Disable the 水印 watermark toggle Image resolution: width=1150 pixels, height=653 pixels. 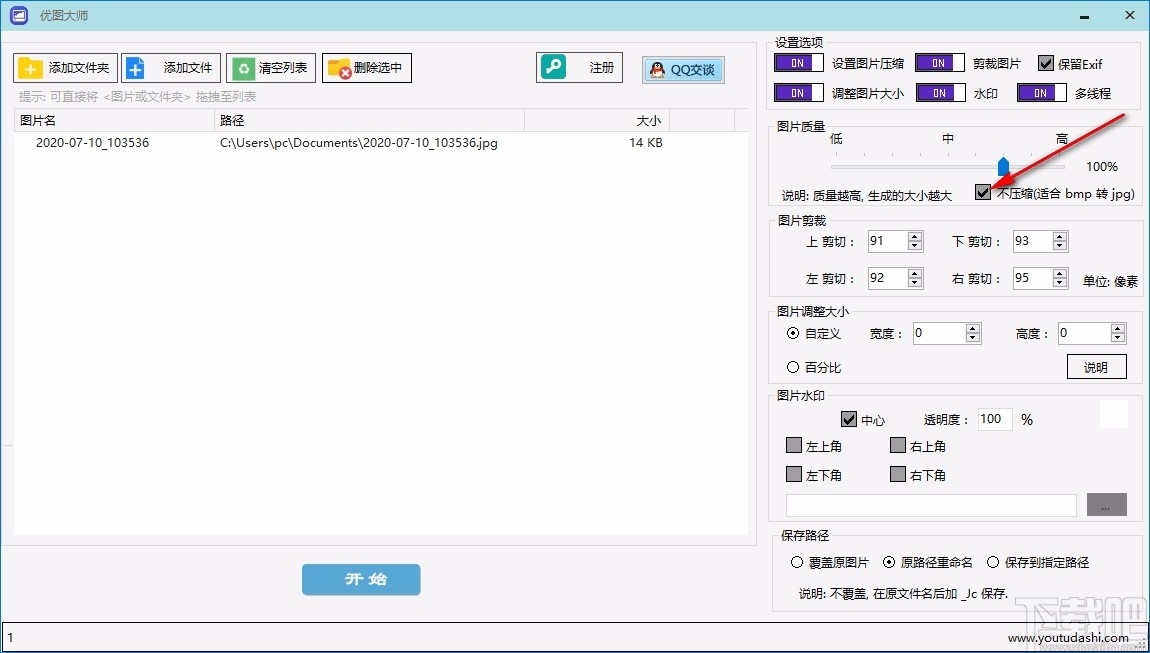click(939, 92)
